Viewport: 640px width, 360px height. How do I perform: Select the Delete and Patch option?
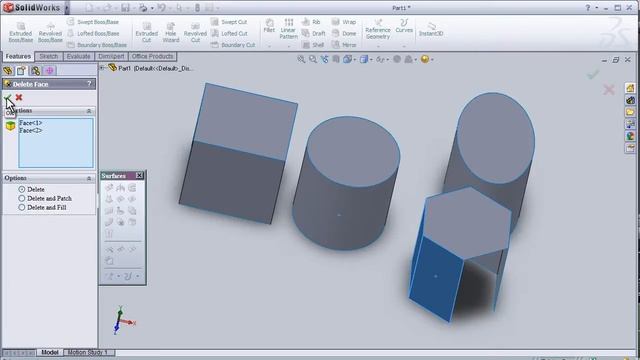pyautogui.click(x=22, y=198)
